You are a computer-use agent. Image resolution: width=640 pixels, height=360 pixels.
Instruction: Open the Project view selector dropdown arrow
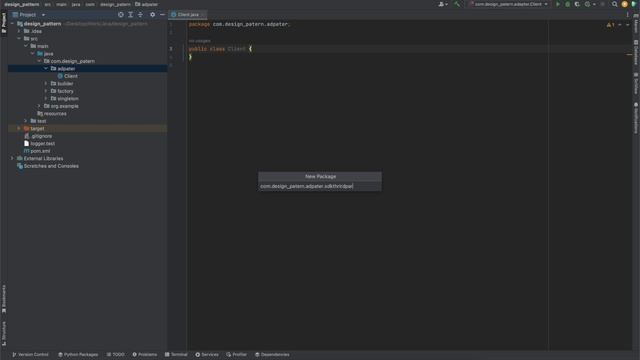point(43,15)
